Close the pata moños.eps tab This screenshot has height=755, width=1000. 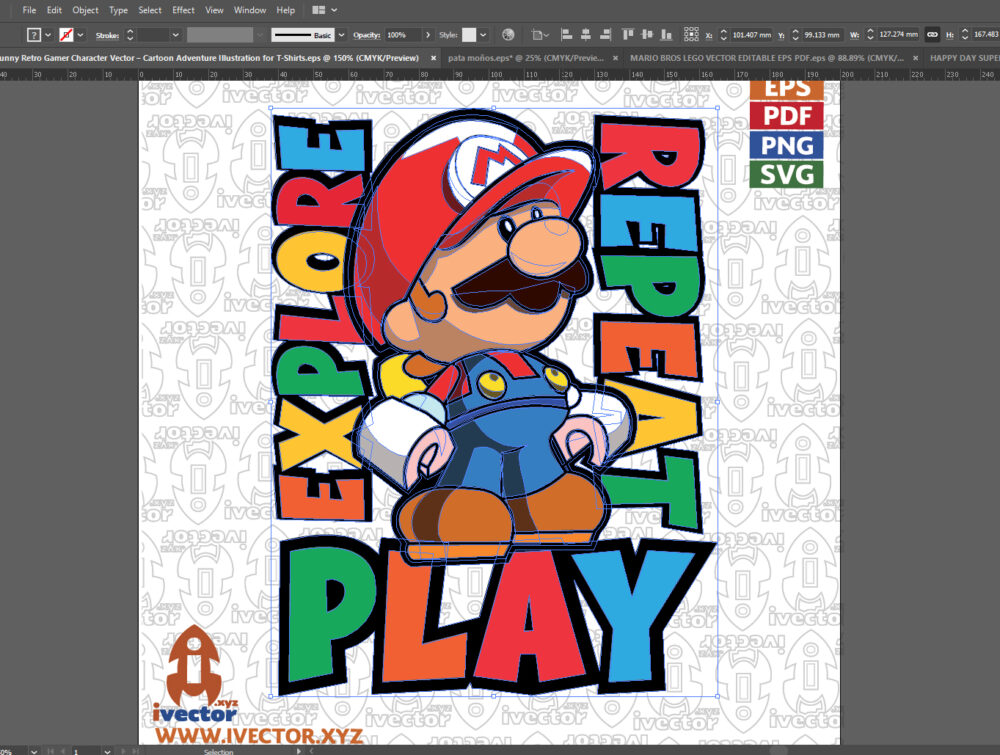615,58
